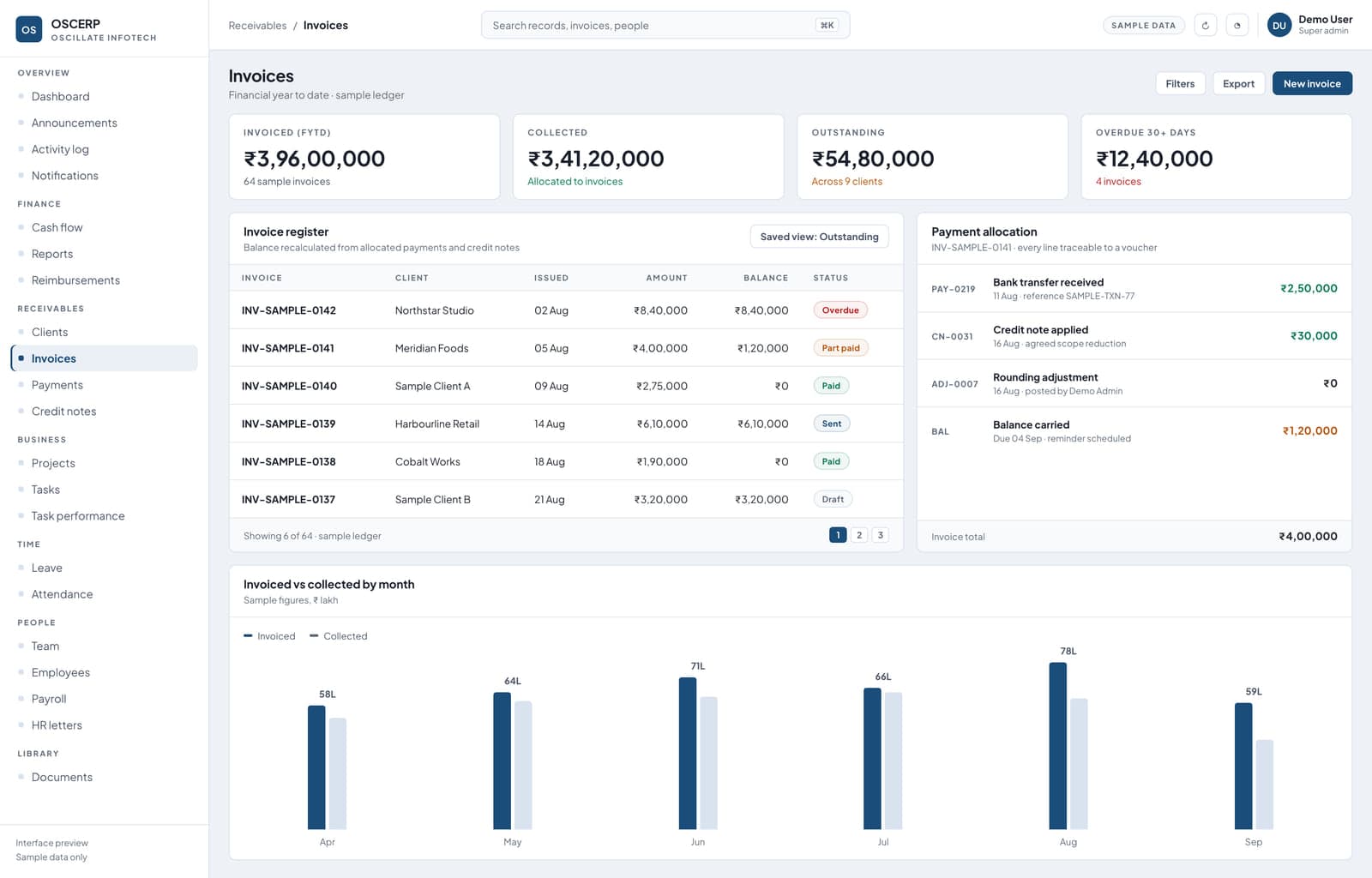This screenshot has width=1372, height=878.
Task: Click the Balance carried entry
Action: pyautogui.click(x=1134, y=431)
